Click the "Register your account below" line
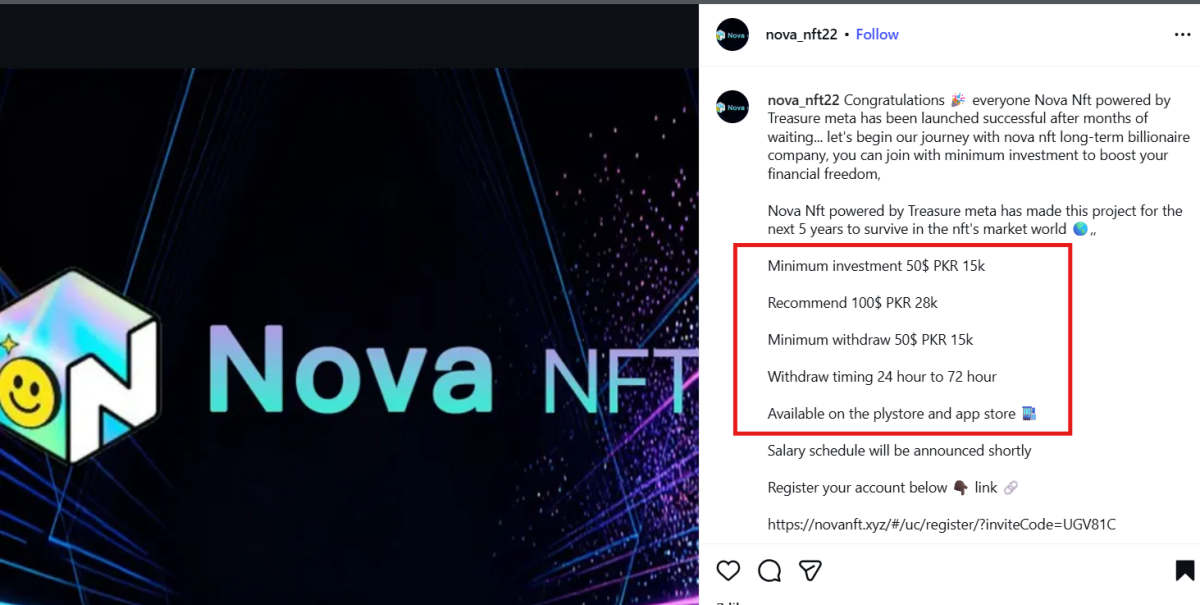 pos(857,488)
